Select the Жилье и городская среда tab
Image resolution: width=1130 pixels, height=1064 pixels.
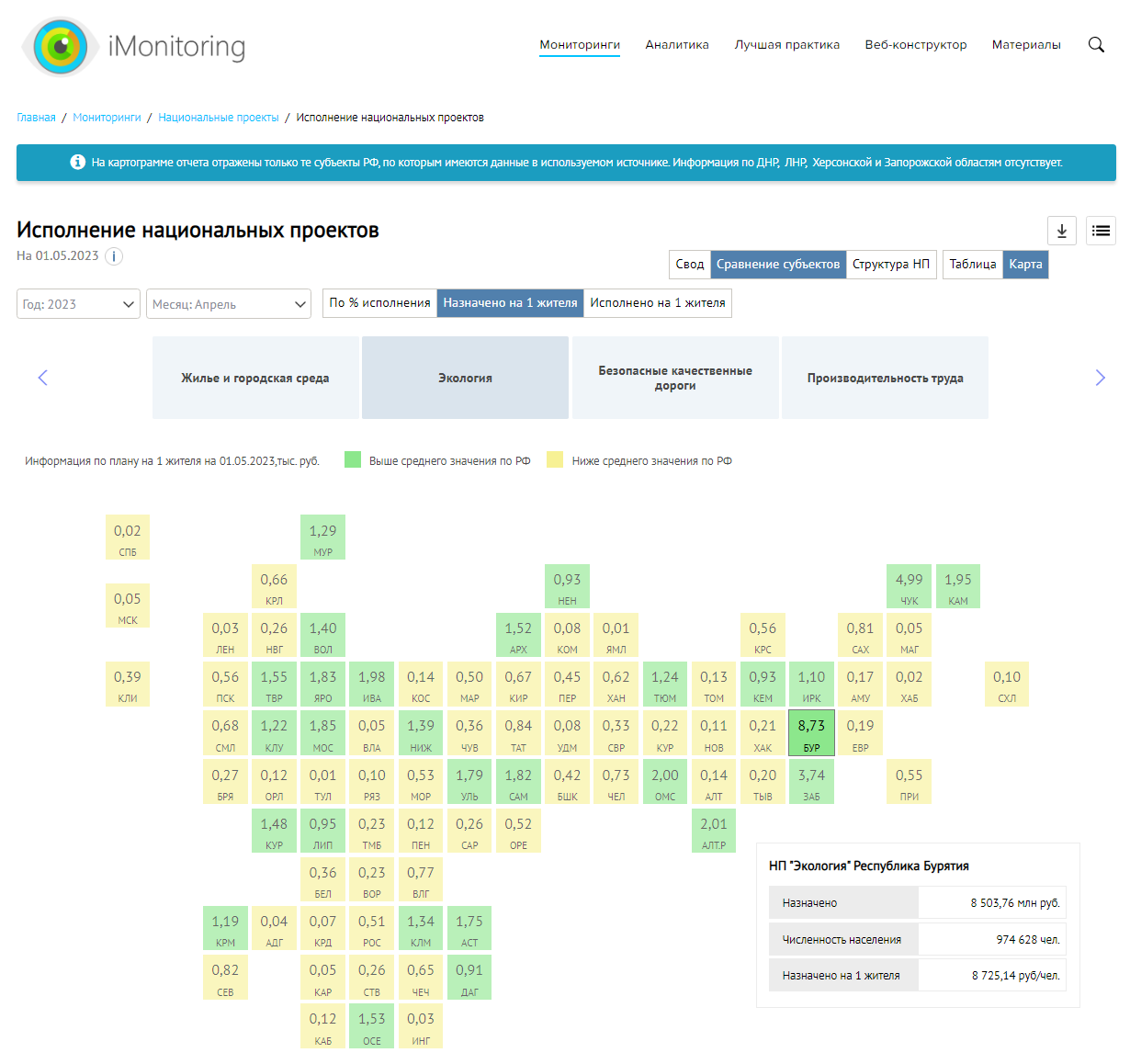pos(255,378)
